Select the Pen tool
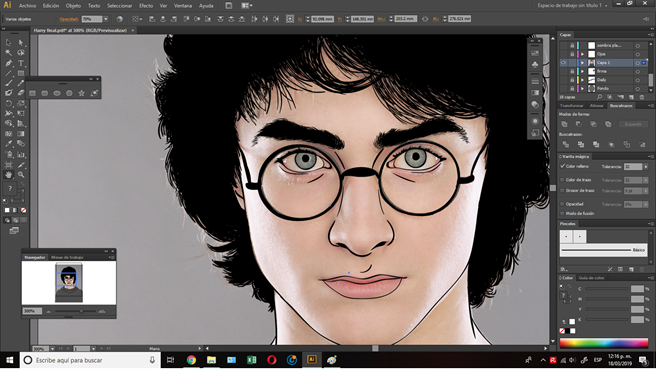Image resolution: width=656 pixels, height=369 pixels. click(x=8, y=63)
